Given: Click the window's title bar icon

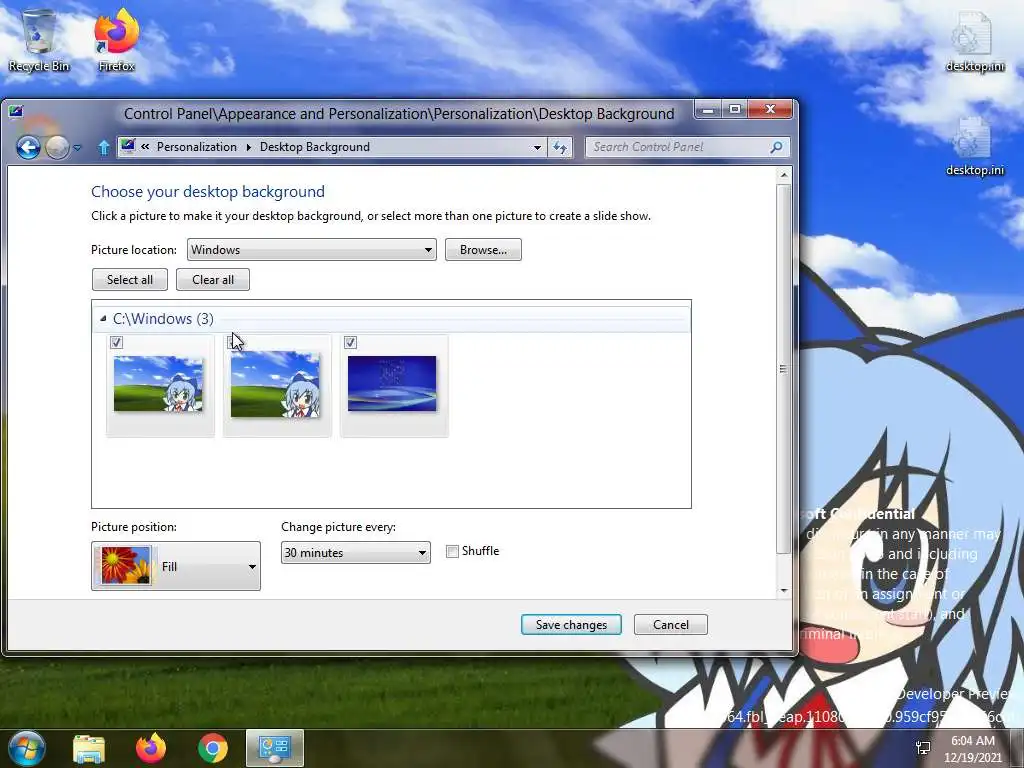Looking at the screenshot, I should [x=16, y=112].
